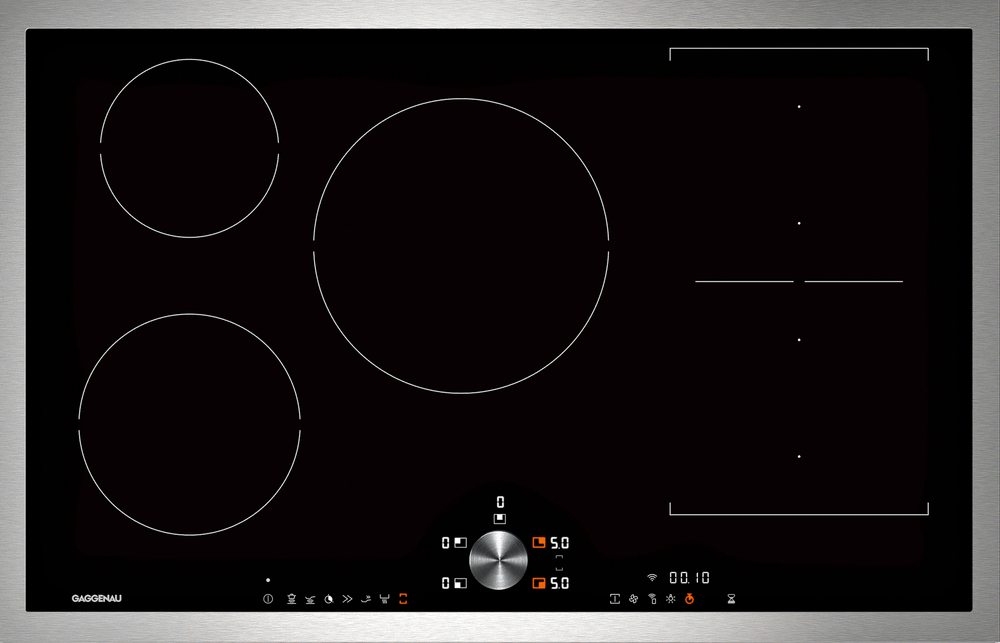Tap the Wi-Fi status icon beside the timer
This screenshot has width=1000, height=643.
pyautogui.click(x=652, y=577)
